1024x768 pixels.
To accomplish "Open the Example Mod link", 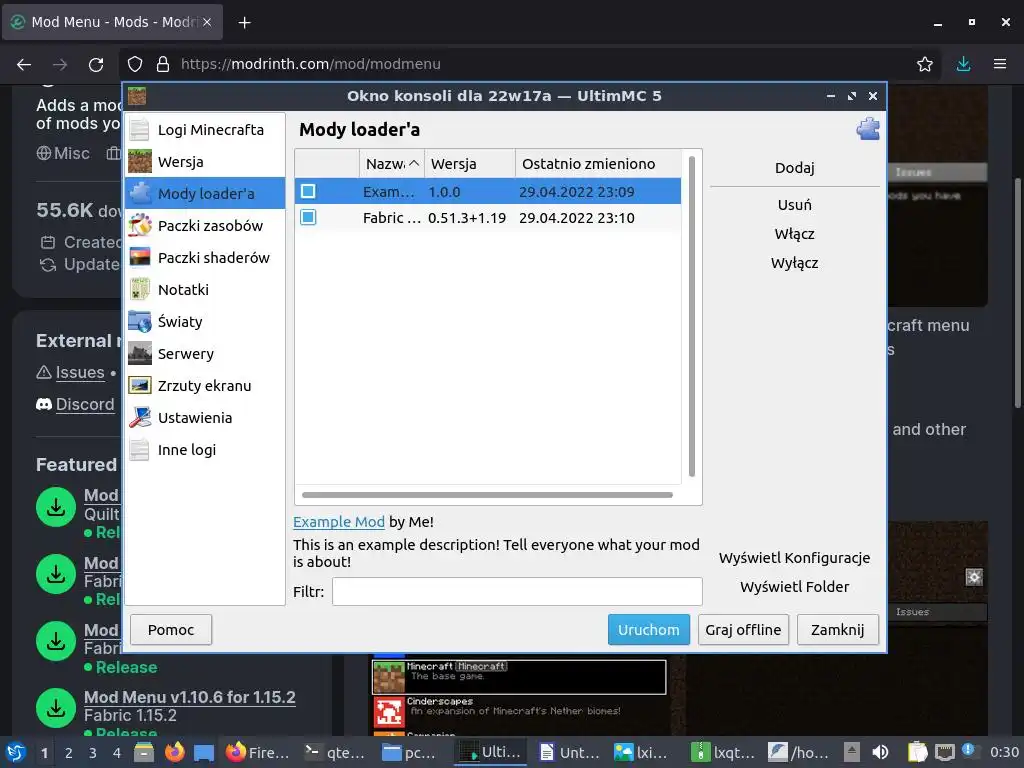I will click(x=338, y=522).
